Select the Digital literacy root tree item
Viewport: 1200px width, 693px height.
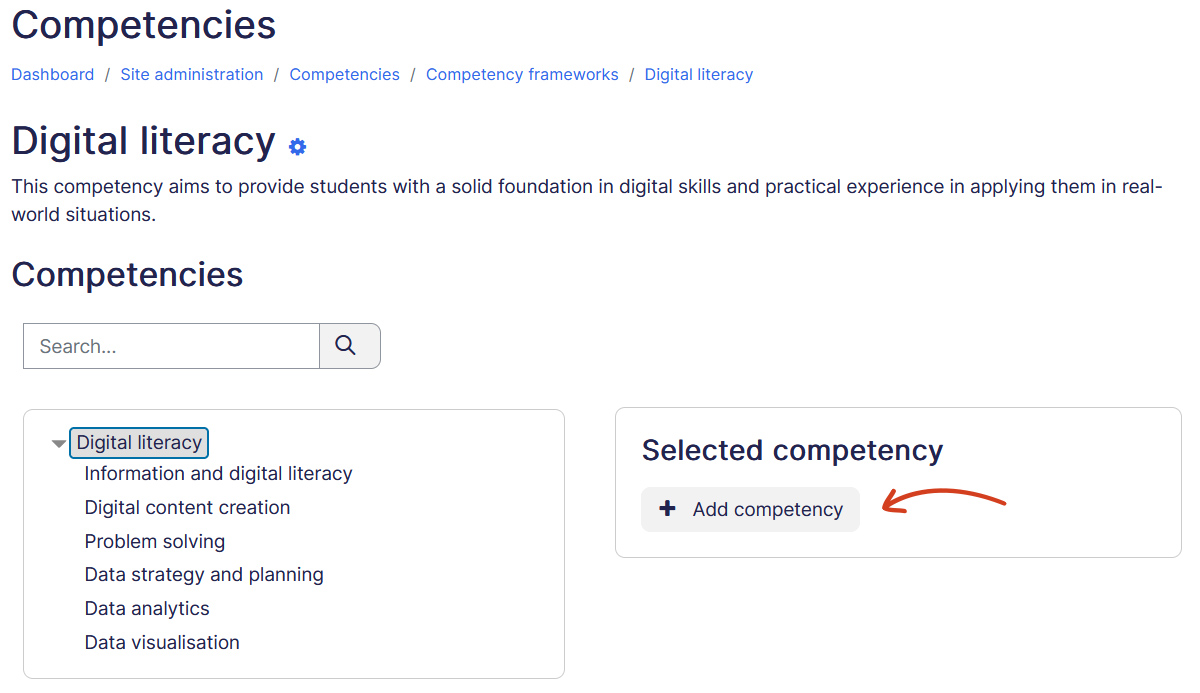pyautogui.click(x=139, y=443)
